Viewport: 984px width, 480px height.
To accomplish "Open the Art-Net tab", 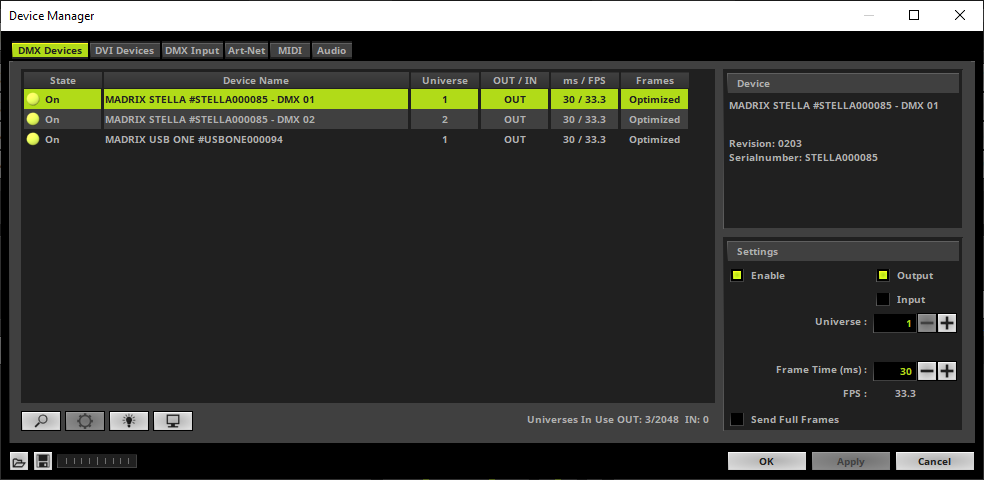I will point(247,51).
